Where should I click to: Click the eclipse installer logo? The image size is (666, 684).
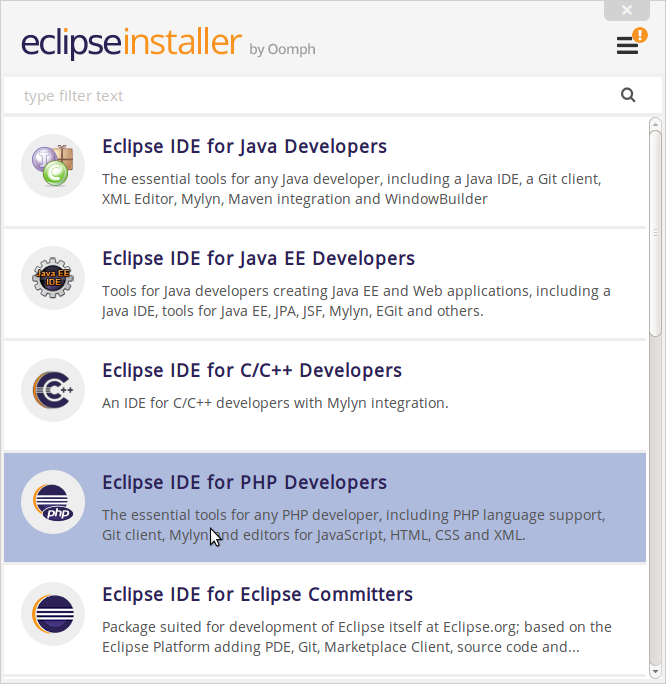click(x=131, y=42)
